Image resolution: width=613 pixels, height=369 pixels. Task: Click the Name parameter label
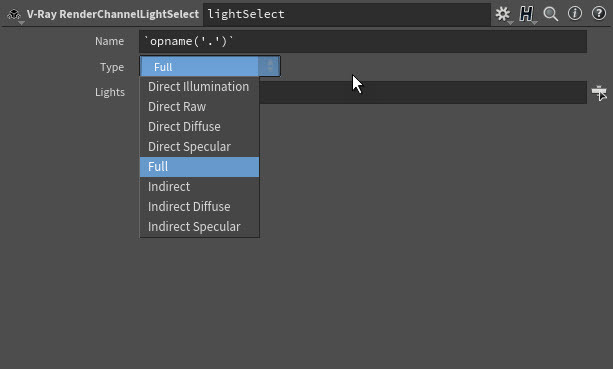[109, 41]
